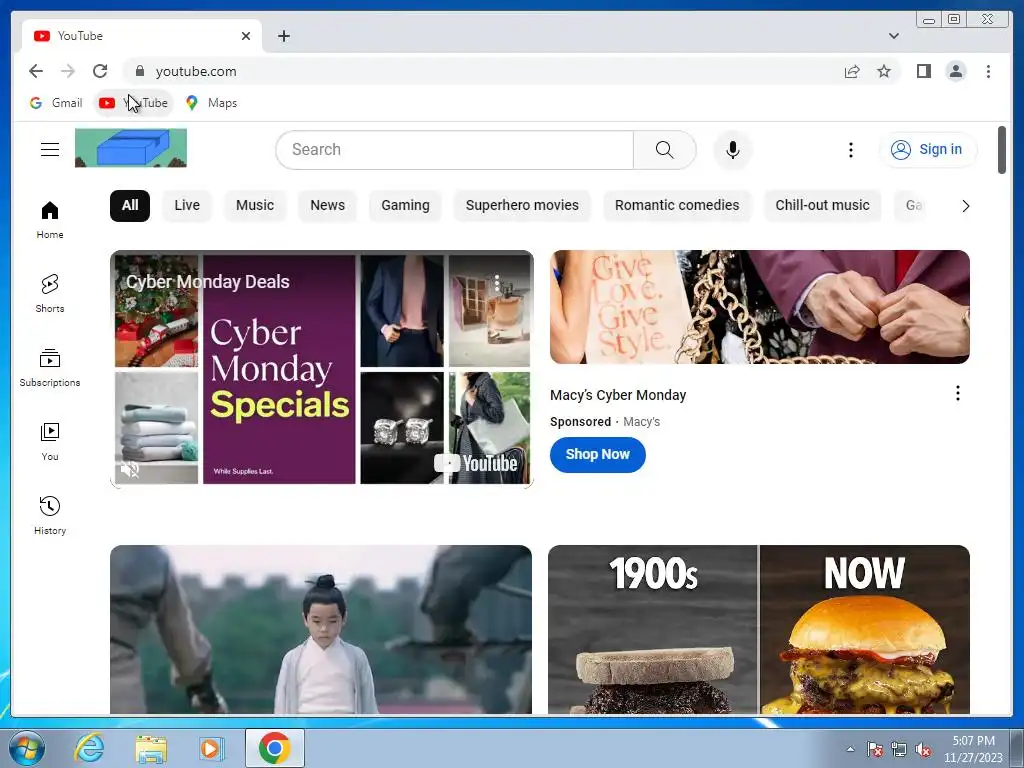Image resolution: width=1024 pixels, height=768 pixels.
Task: Select the News category chip
Action: [327, 206]
